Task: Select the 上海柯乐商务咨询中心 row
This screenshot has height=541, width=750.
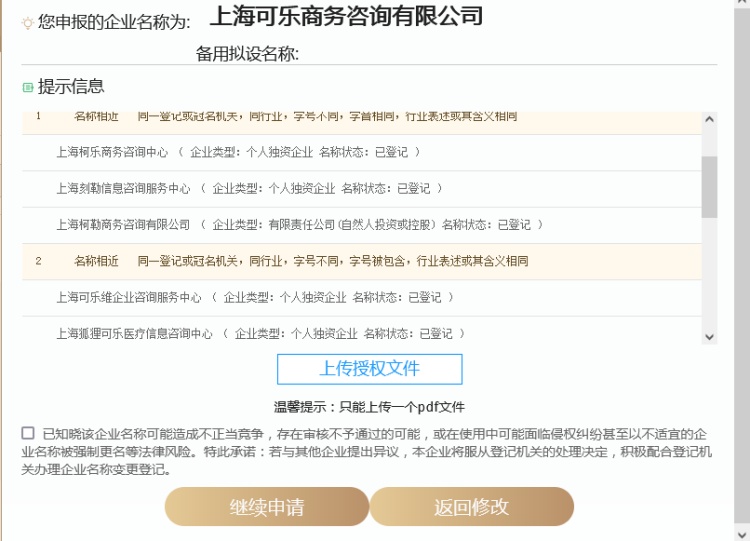Action: pyautogui.click(x=112, y=152)
